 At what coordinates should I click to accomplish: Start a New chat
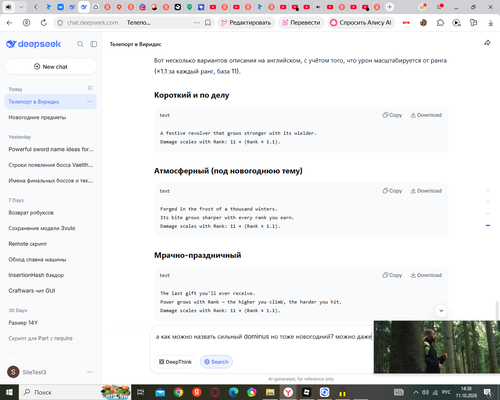51,67
